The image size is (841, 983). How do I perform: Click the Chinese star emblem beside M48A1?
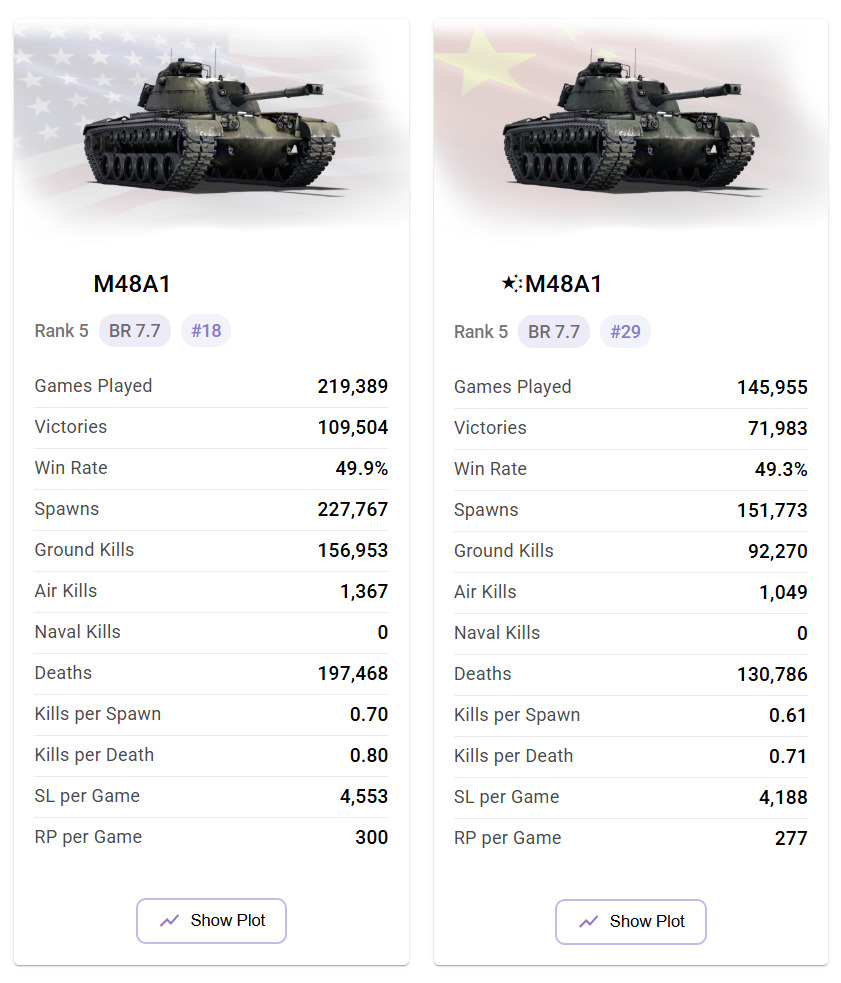coord(511,284)
